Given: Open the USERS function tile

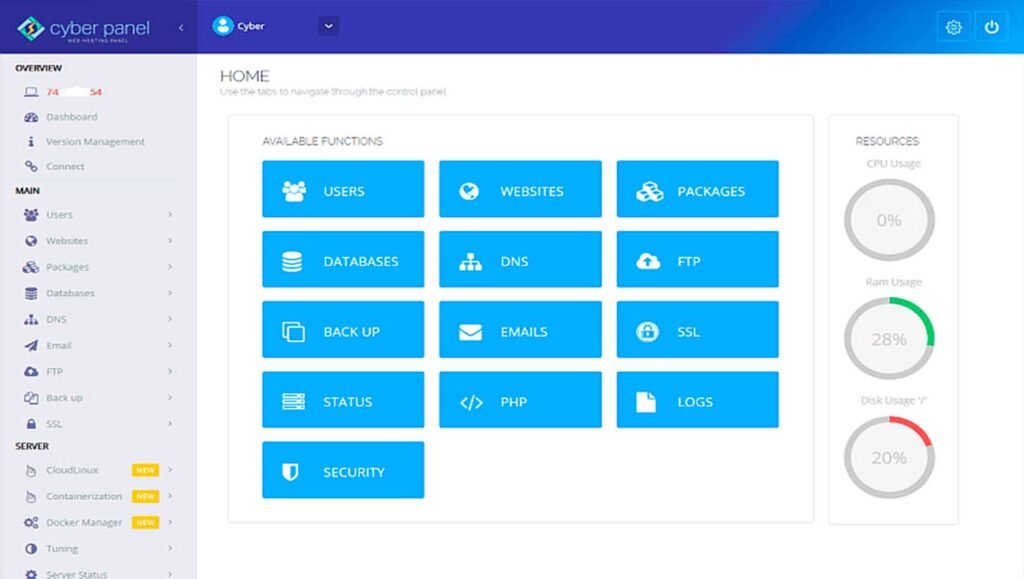Looking at the screenshot, I should pos(343,189).
